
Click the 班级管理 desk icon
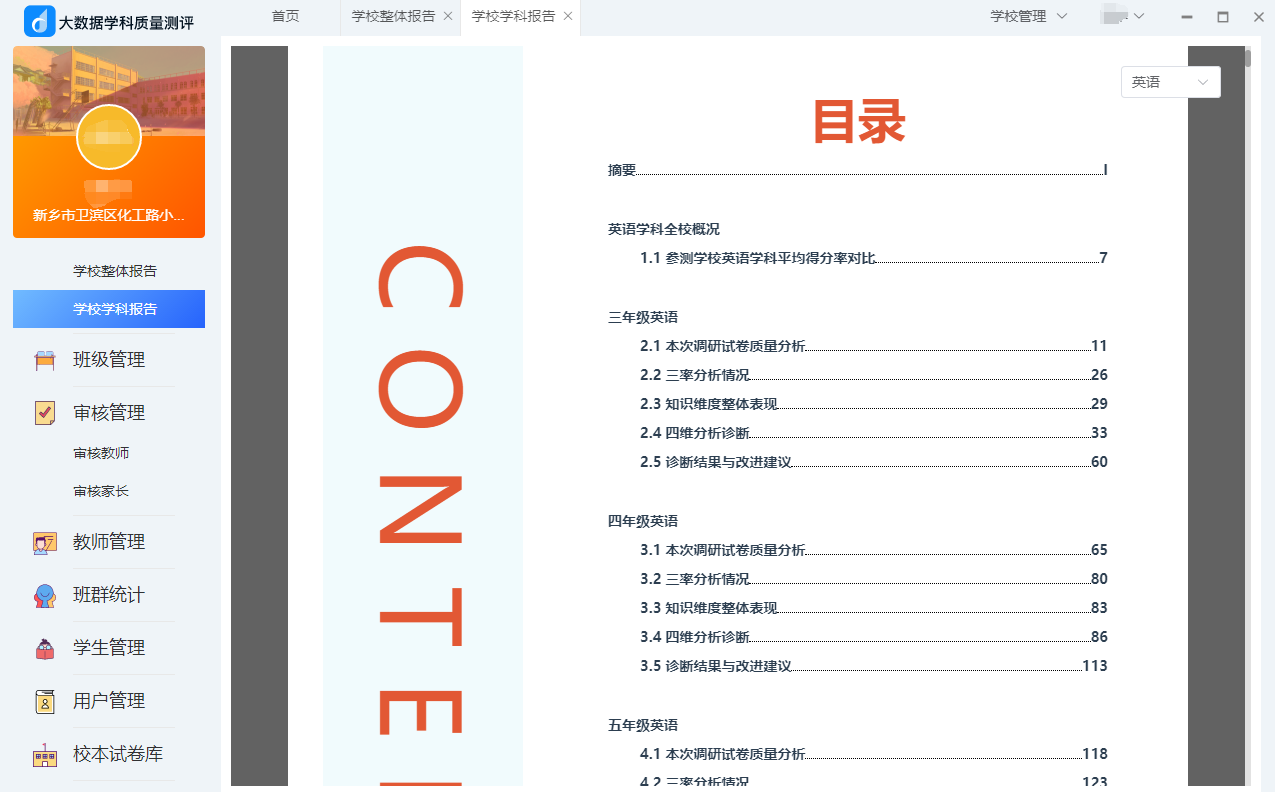tap(45, 360)
